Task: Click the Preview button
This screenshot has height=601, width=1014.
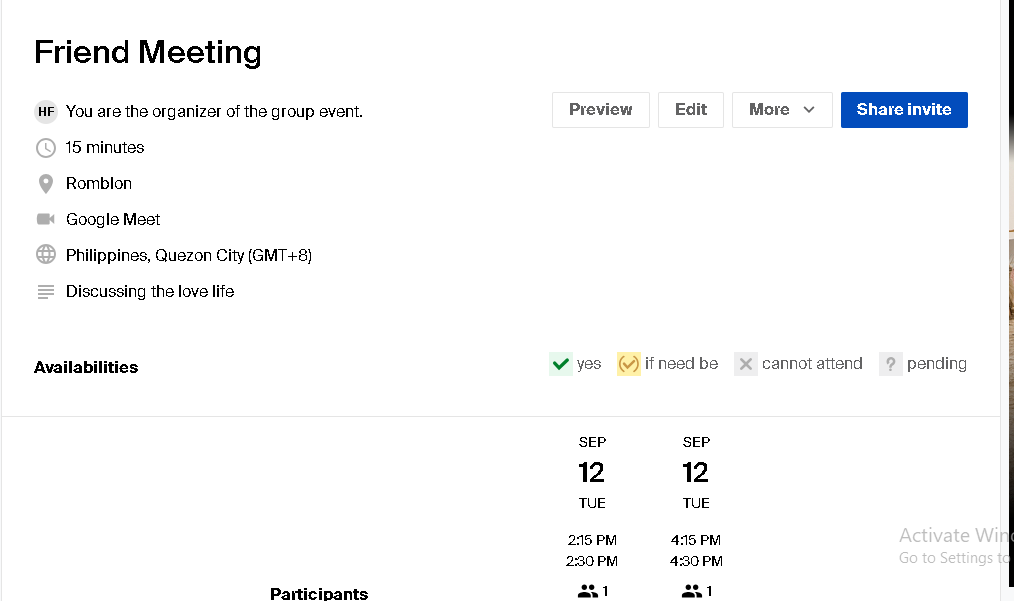Action: point(600,110)
